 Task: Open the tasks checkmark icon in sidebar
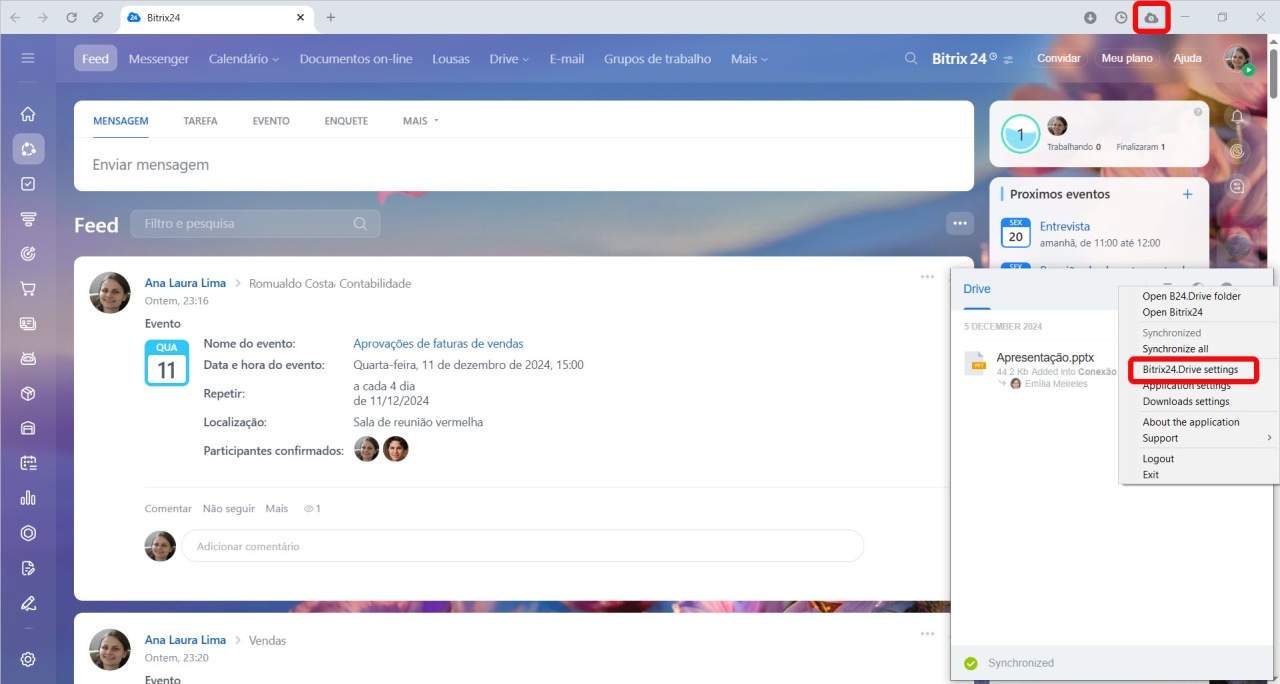(x=28, y=184)
